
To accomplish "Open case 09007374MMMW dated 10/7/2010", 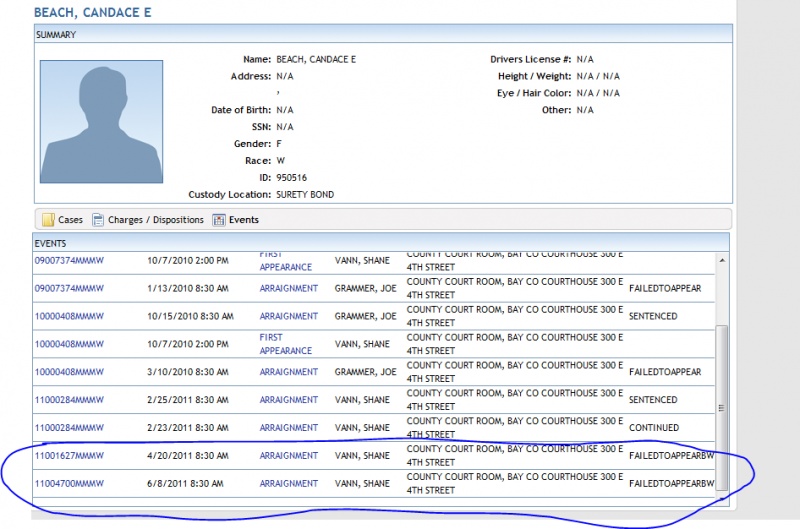I will 69,260.
